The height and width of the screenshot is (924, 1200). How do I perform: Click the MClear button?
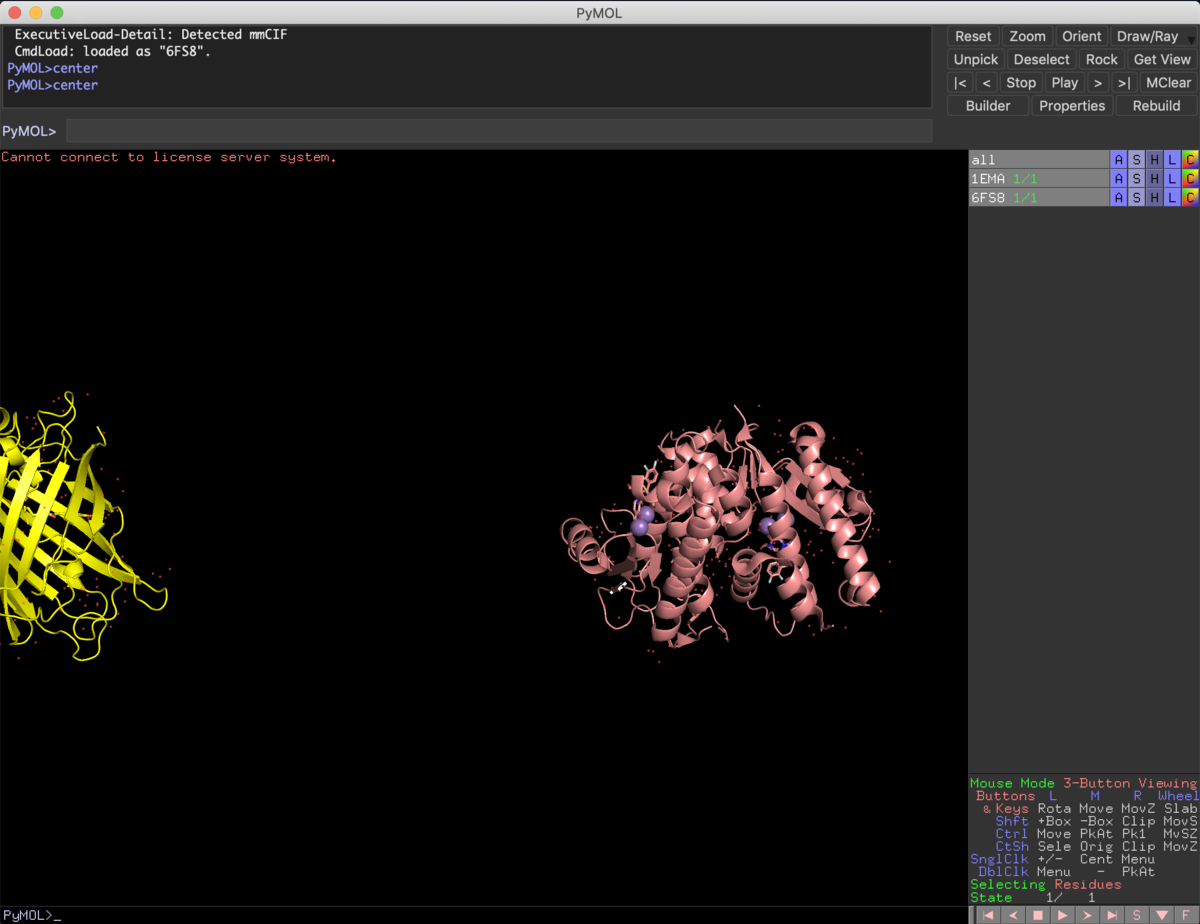tap(1168, 83)
